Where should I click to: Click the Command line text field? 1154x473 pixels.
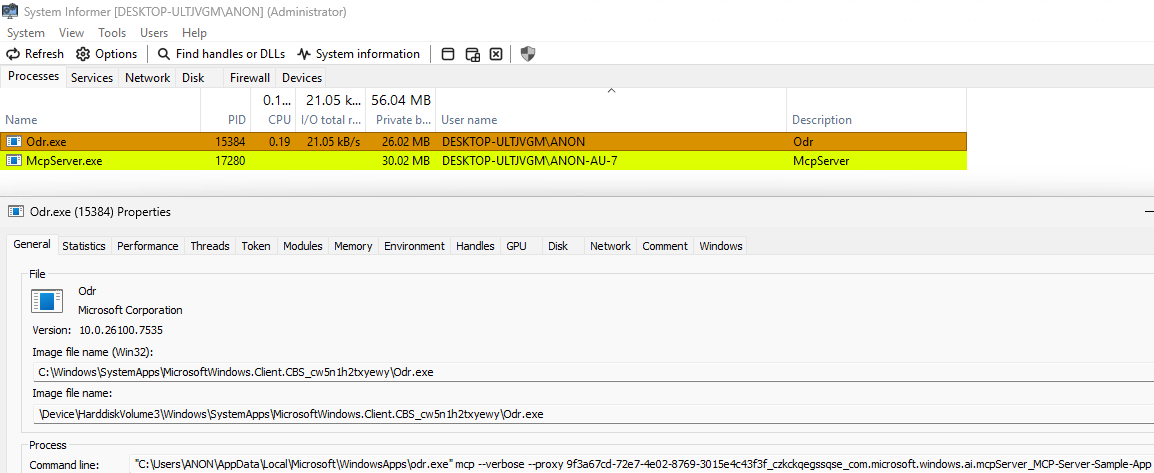[642, 465]
